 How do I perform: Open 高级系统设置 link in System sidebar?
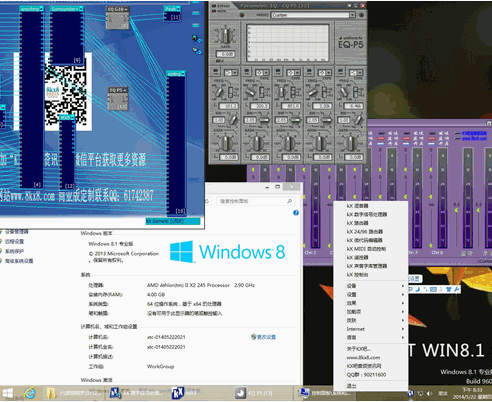point(19,261)
